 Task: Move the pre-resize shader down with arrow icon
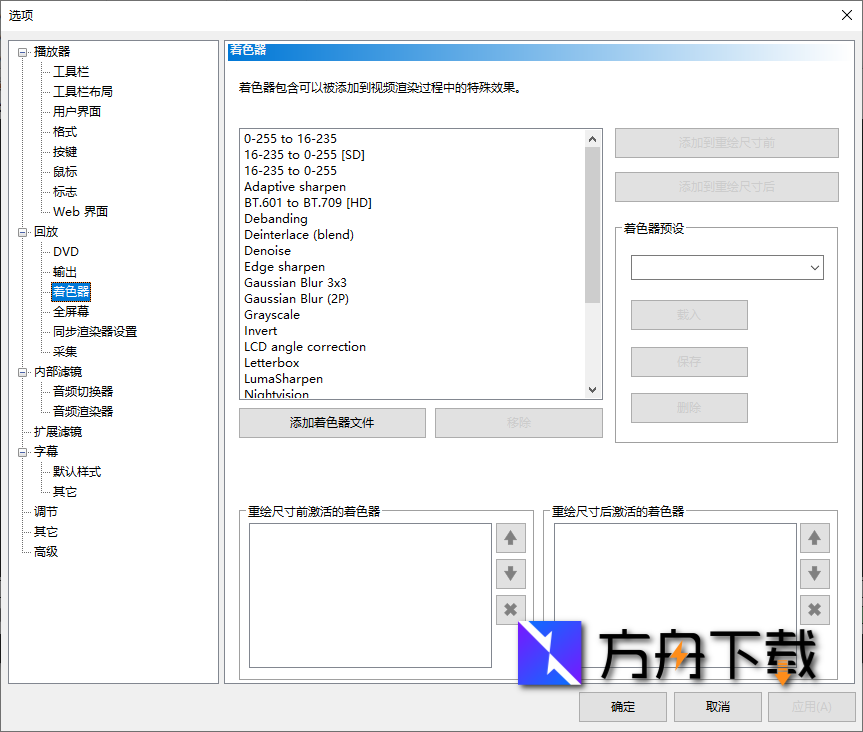510,574
